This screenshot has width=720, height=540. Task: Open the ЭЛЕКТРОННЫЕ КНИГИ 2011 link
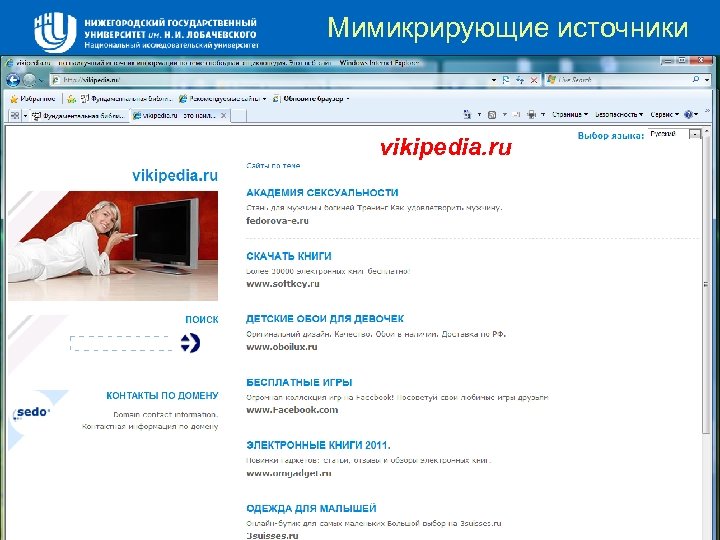point(318,445)
